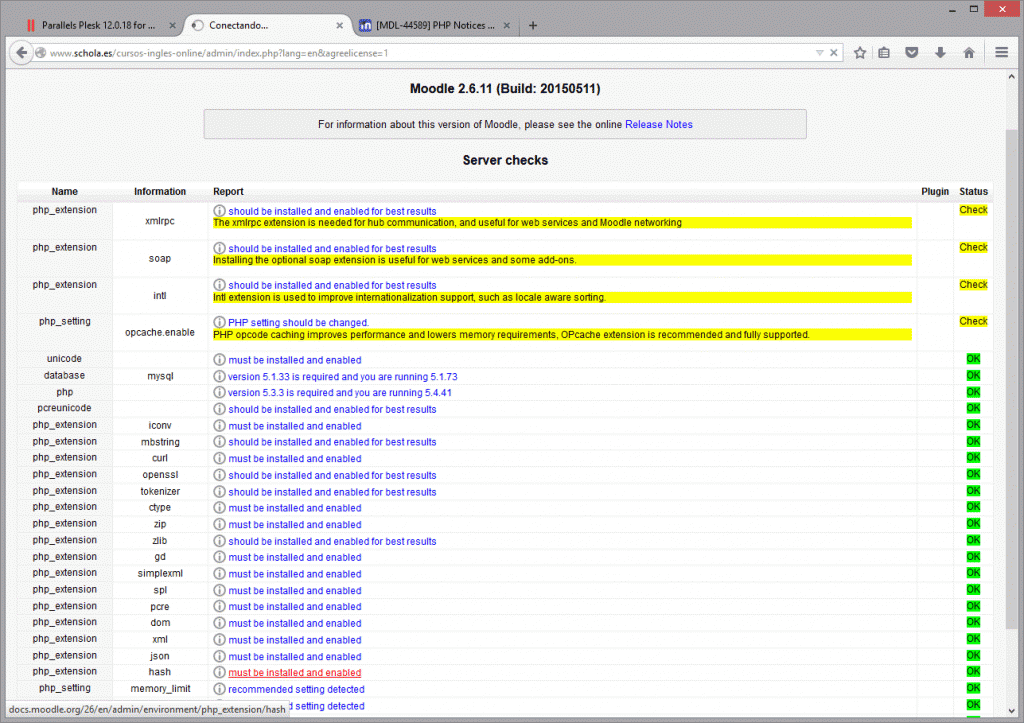Click the green OK status for hash
Image resolution: width=1024 pixels, height=723 pixels.
click(973, 671)
